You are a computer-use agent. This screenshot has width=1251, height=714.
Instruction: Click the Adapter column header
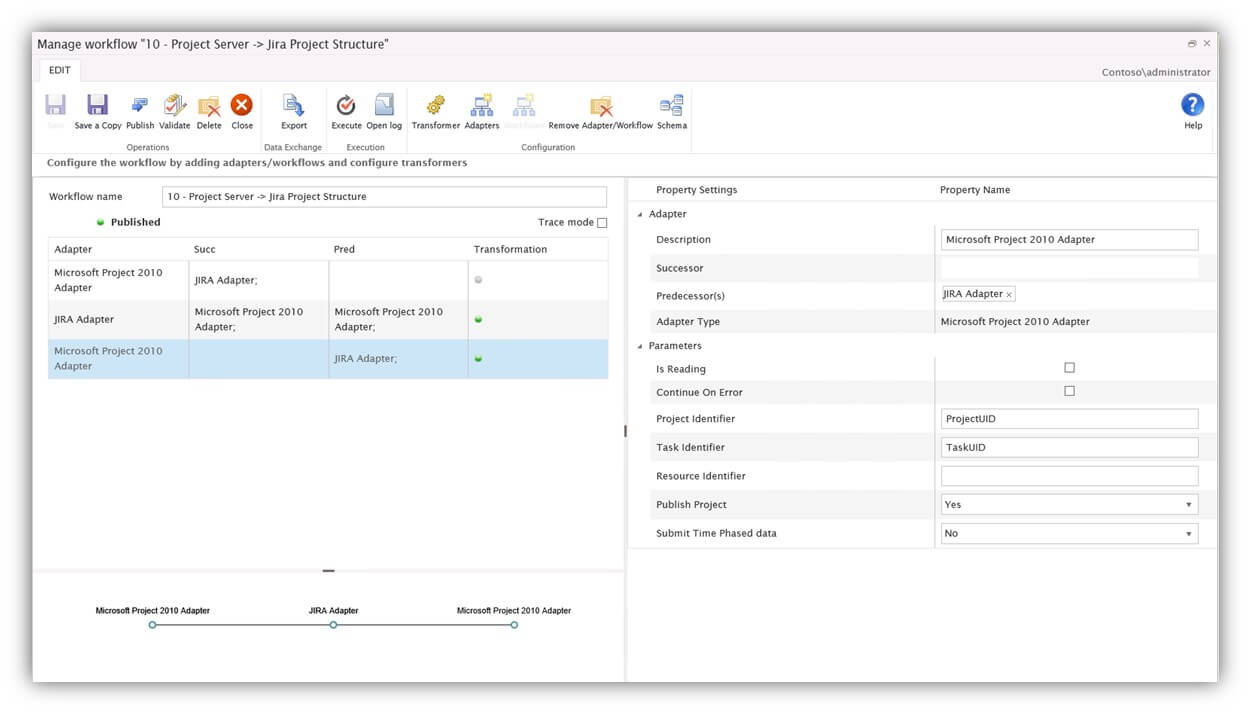(73, 249)
